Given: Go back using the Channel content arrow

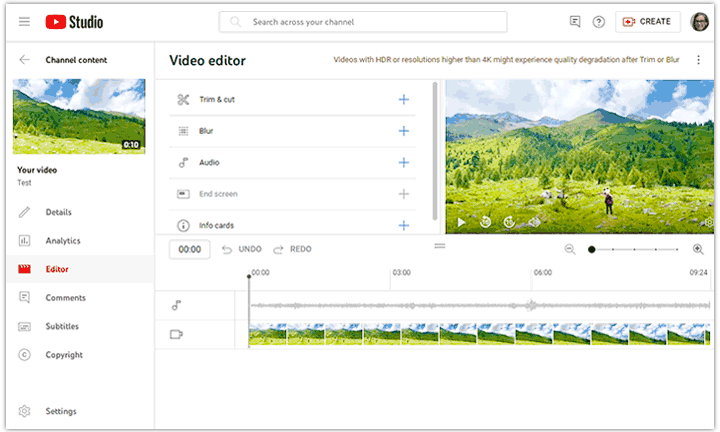Looking at the screenshot, I should 24,60.
